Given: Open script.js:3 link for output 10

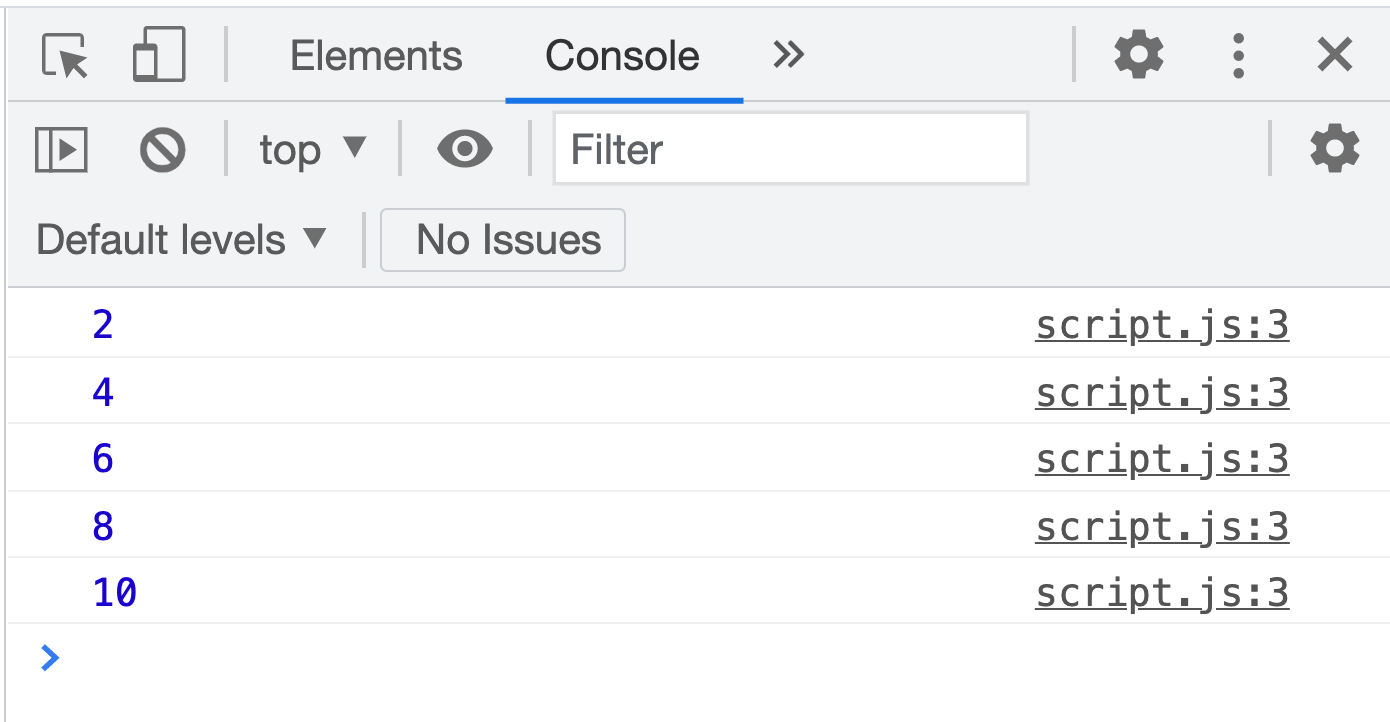Looking at the screenshot, I should pos(1162,593).
